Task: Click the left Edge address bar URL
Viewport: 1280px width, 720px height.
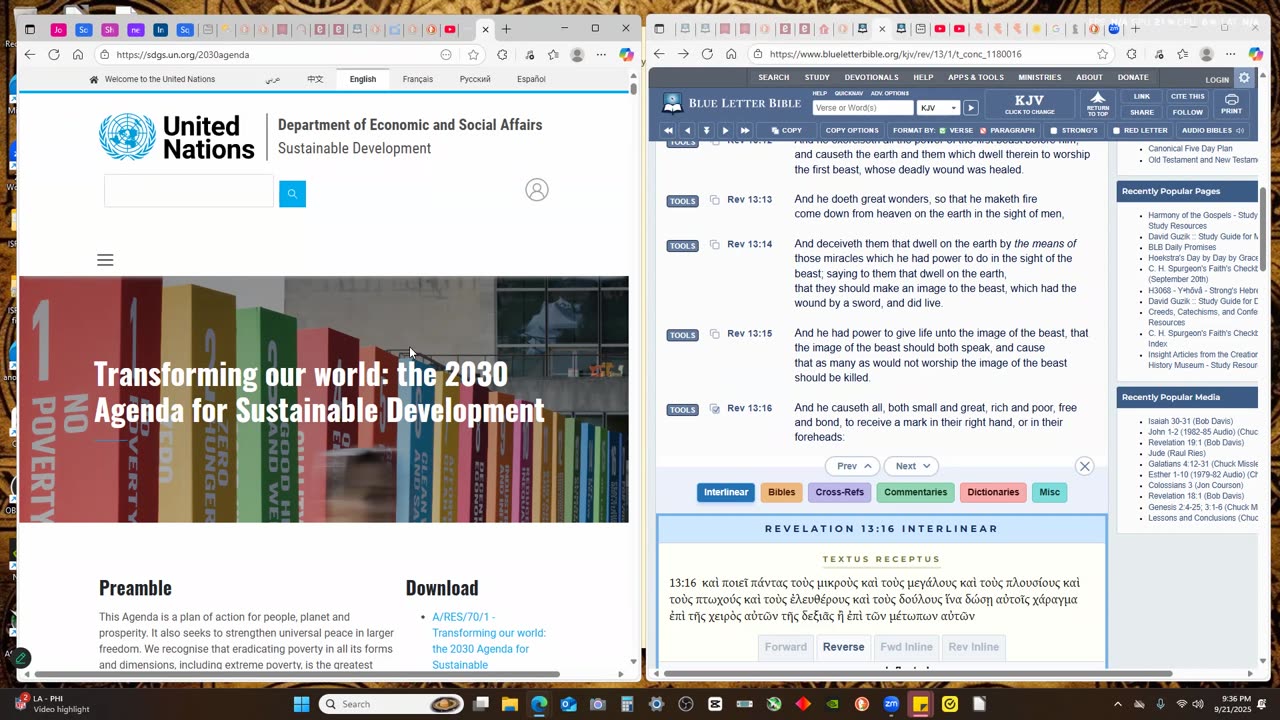Action: 182,55
